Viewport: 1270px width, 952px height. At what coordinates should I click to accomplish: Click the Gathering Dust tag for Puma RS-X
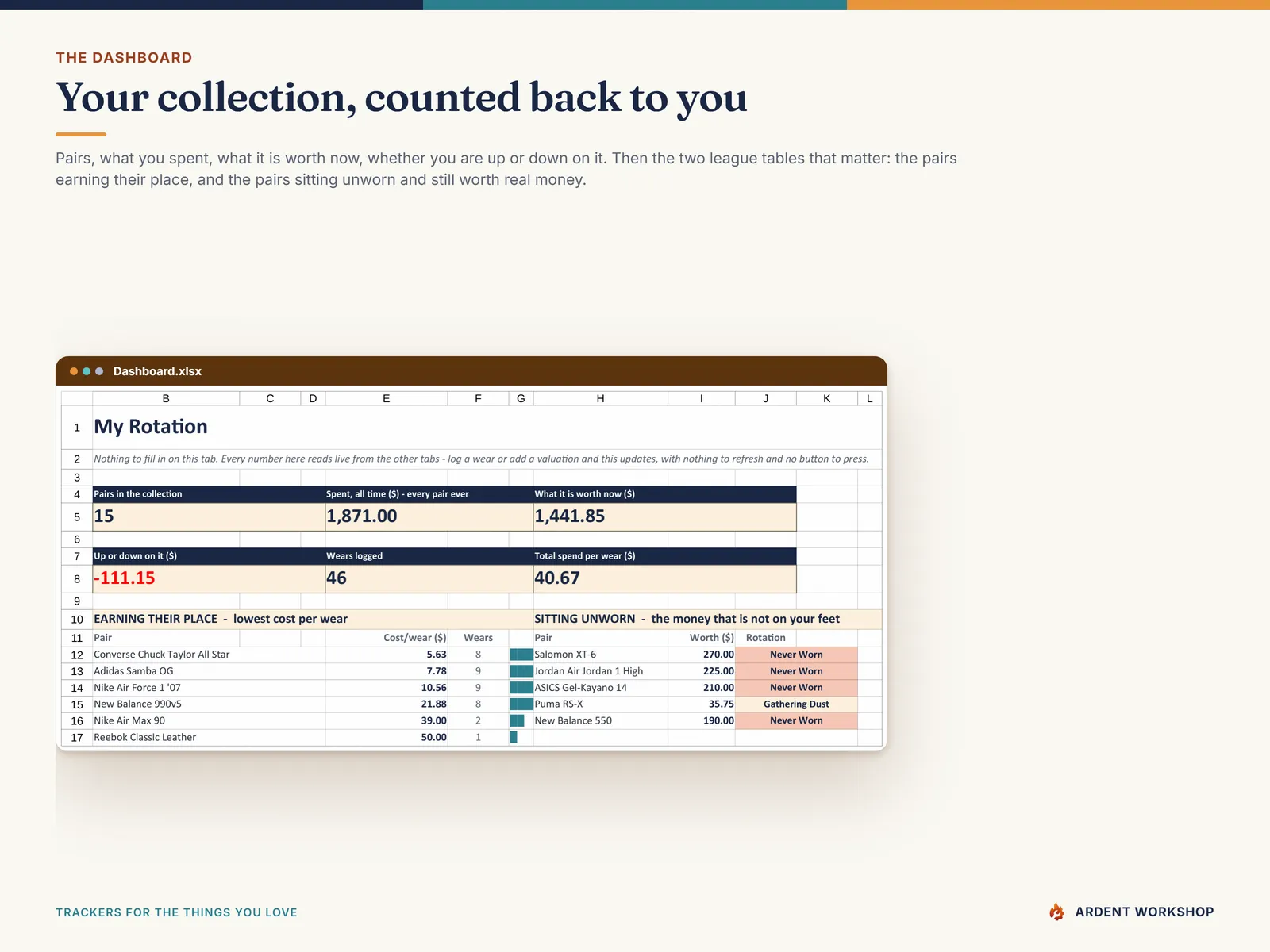click(x=796, y=704)
